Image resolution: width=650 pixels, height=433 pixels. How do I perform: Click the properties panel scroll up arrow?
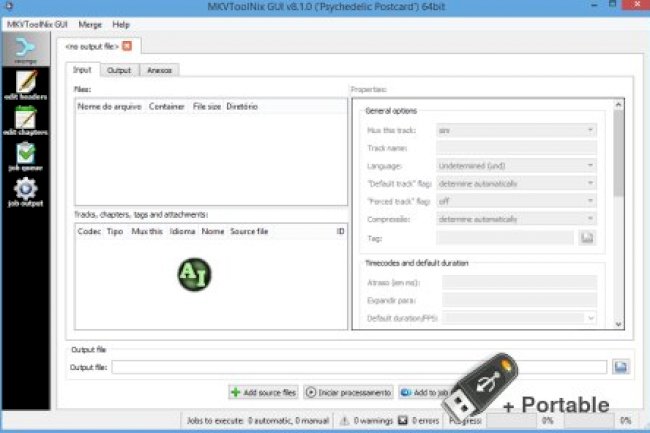point(618,105)
